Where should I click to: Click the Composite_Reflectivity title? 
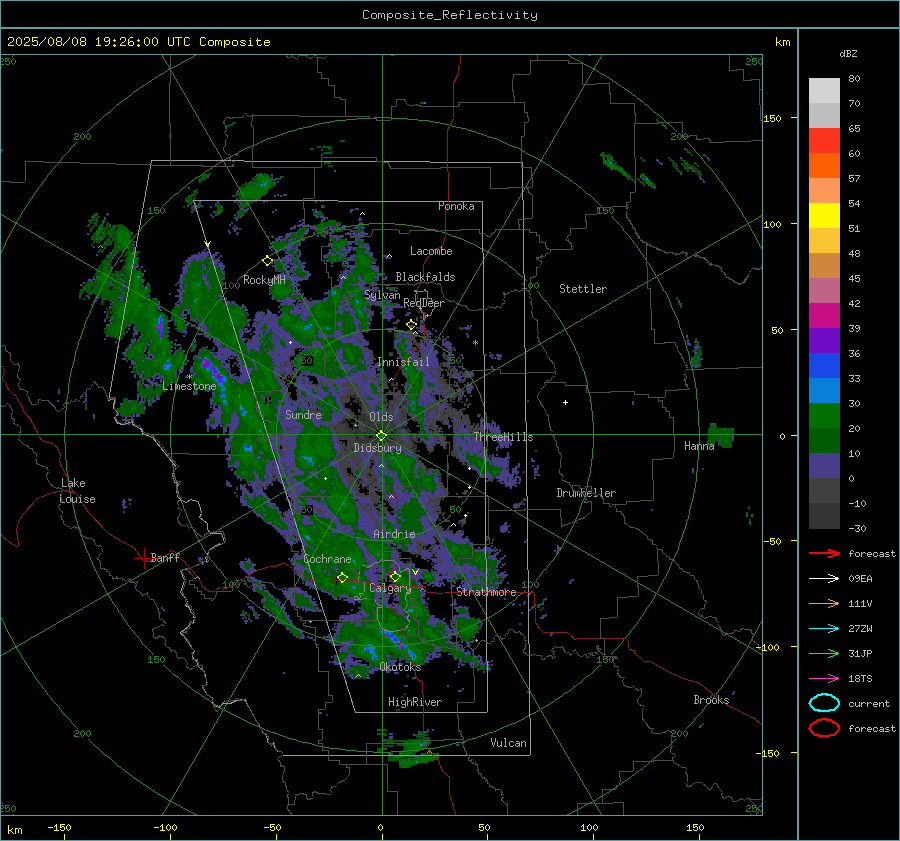pos(450,15)
